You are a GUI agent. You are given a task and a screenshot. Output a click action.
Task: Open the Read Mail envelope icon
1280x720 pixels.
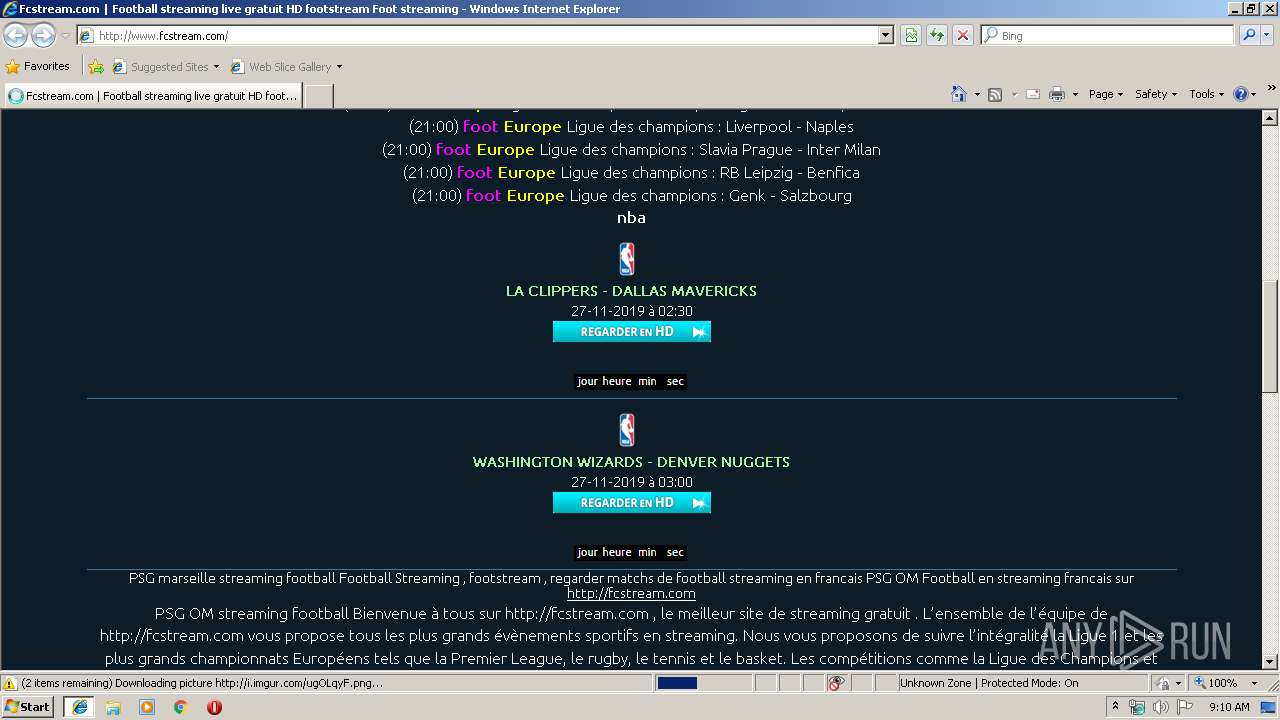[1032, 94]
